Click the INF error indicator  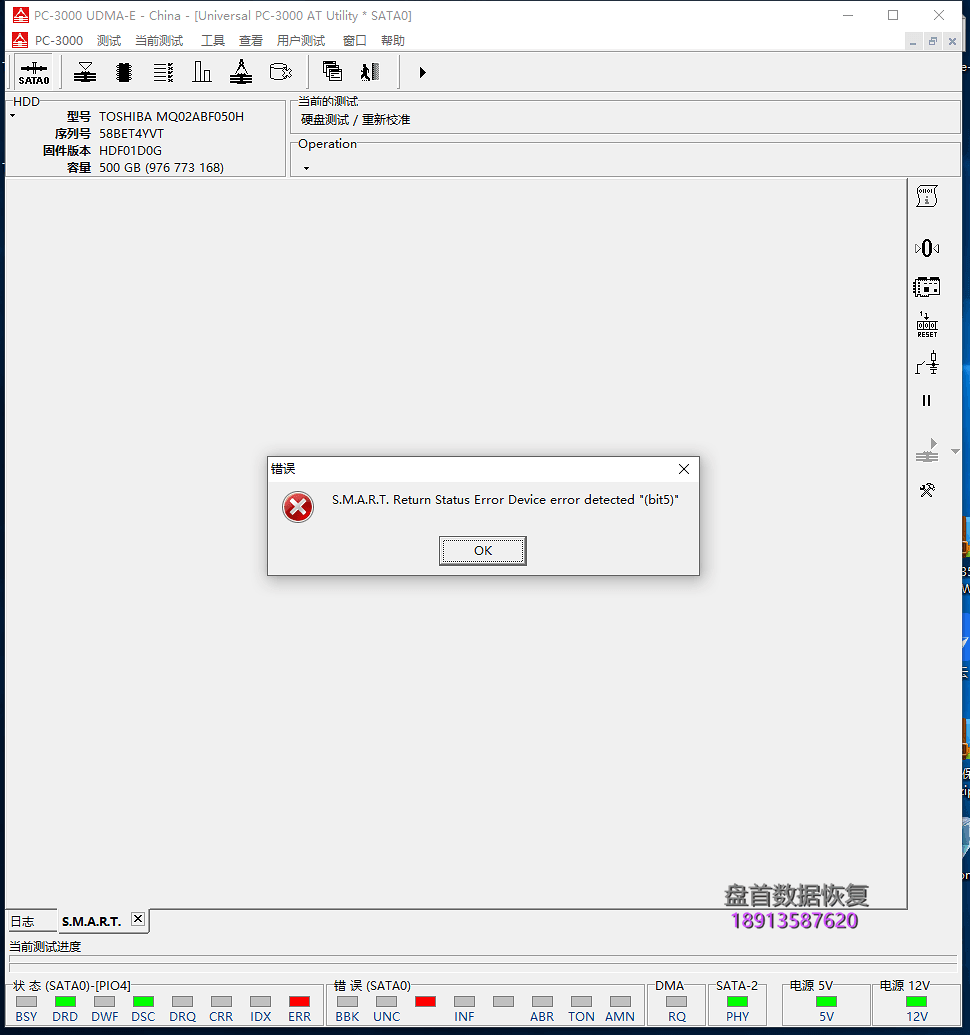464,1001
